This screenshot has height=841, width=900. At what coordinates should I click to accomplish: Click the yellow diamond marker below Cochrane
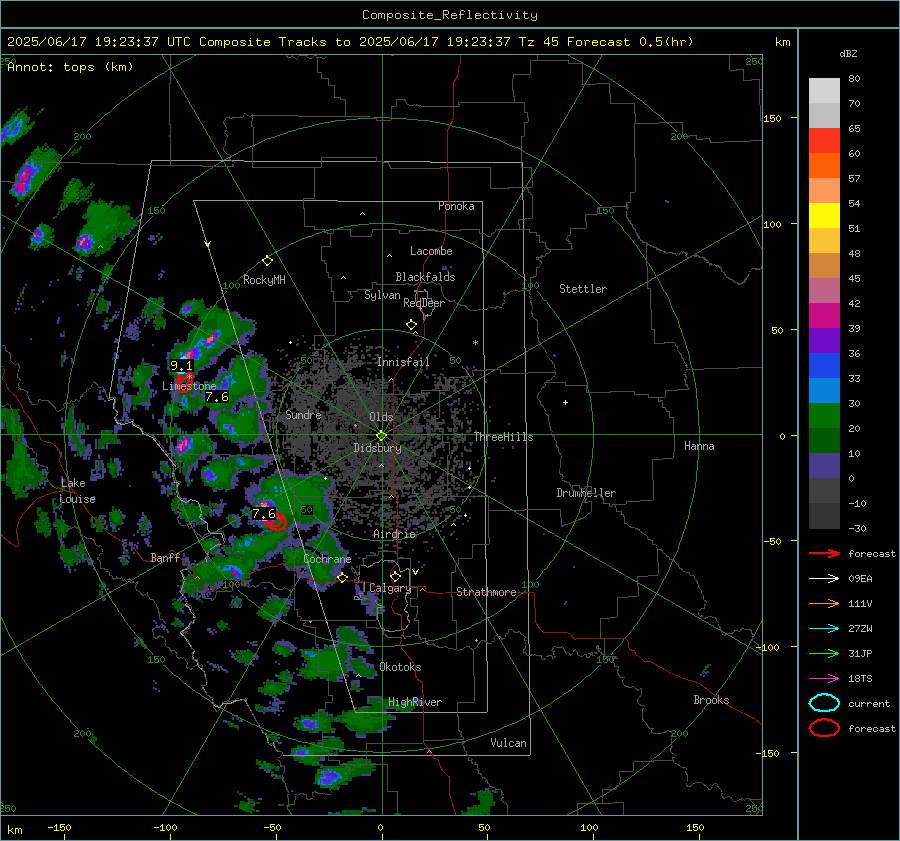coord(342,577)
